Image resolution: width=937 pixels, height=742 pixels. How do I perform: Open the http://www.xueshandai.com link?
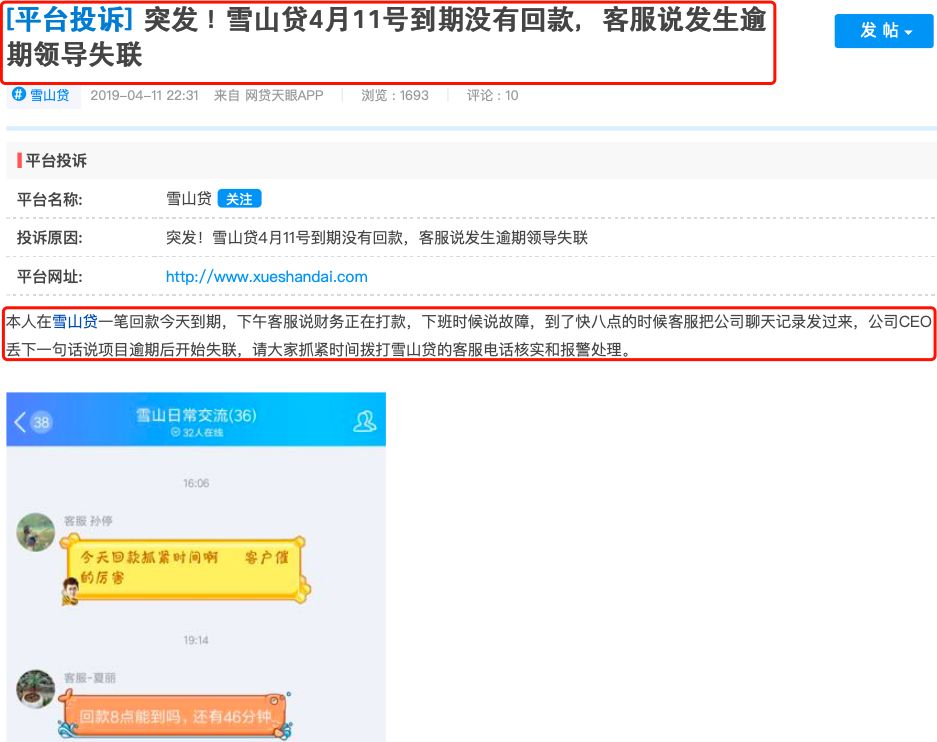(267, 277)
